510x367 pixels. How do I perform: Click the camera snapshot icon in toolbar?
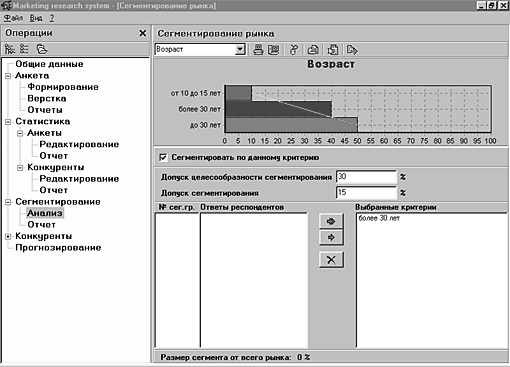coord(313,50)
